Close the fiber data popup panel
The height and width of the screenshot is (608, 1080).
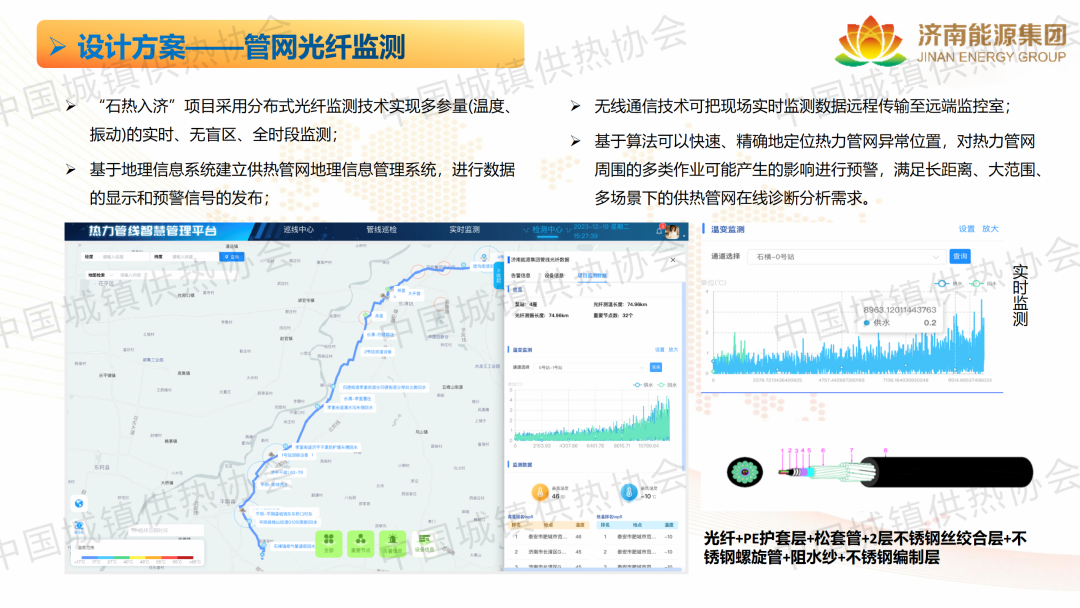(x=673, y=260)
